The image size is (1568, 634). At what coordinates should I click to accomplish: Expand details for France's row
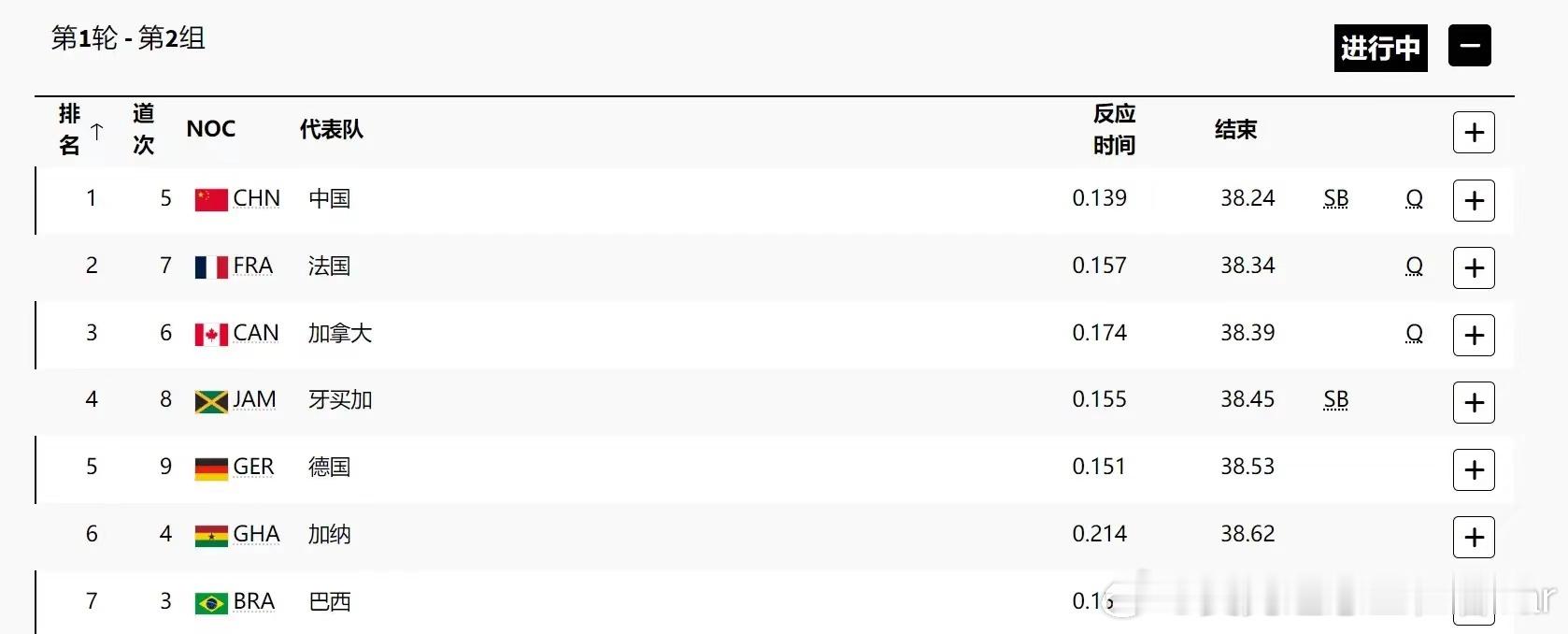(x=1474, y=267)
